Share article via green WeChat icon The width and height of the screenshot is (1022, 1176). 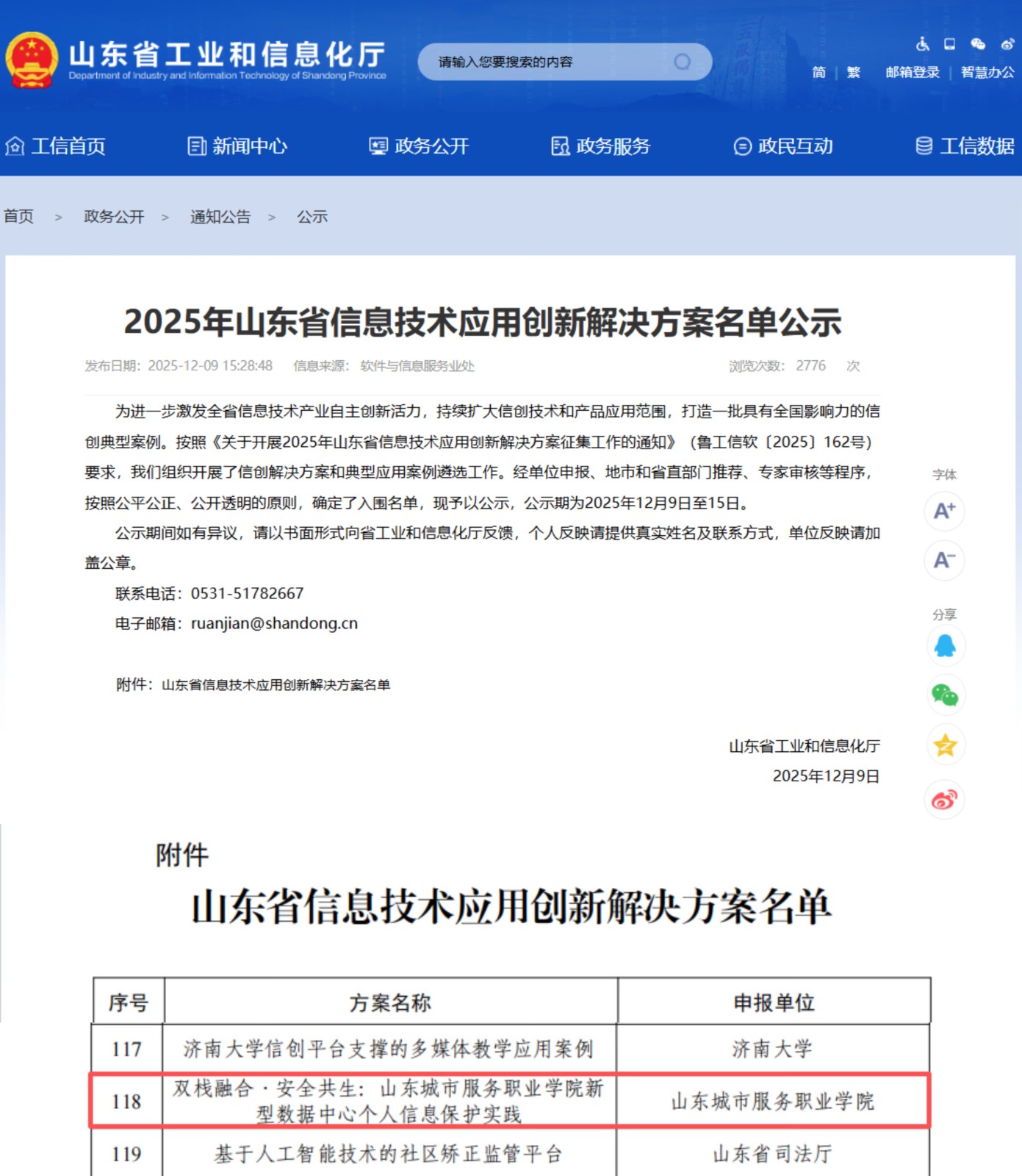coord(944,695)
